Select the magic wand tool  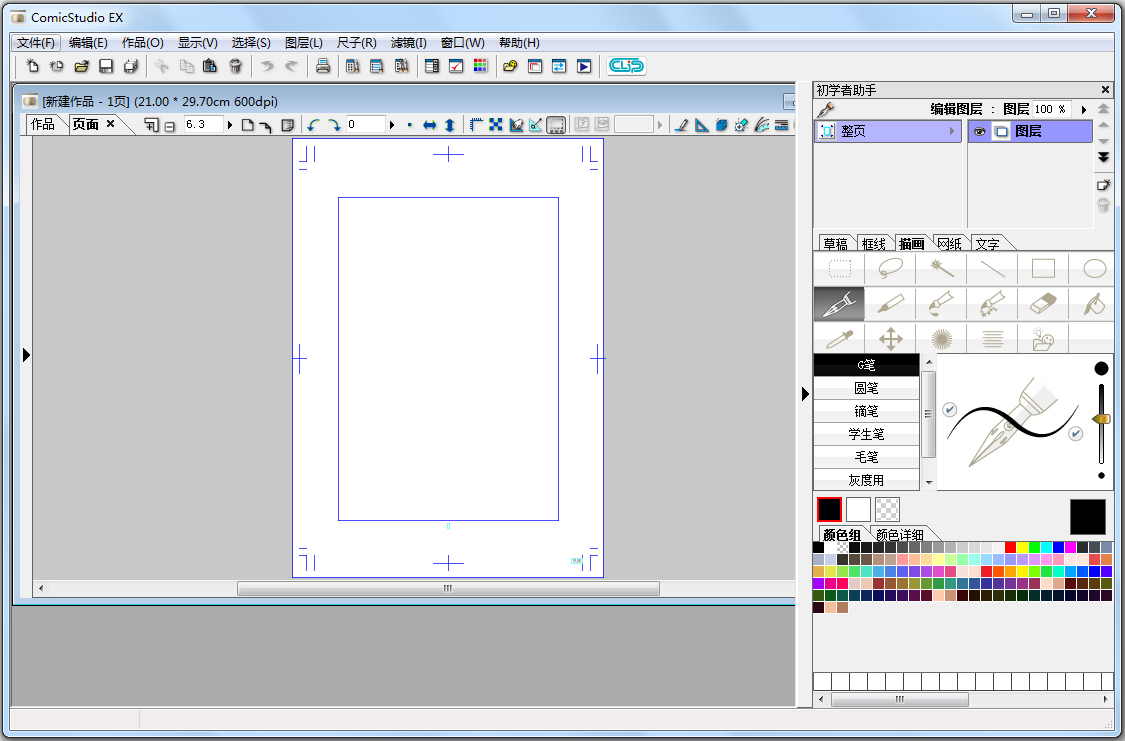(x=940, y=268)
